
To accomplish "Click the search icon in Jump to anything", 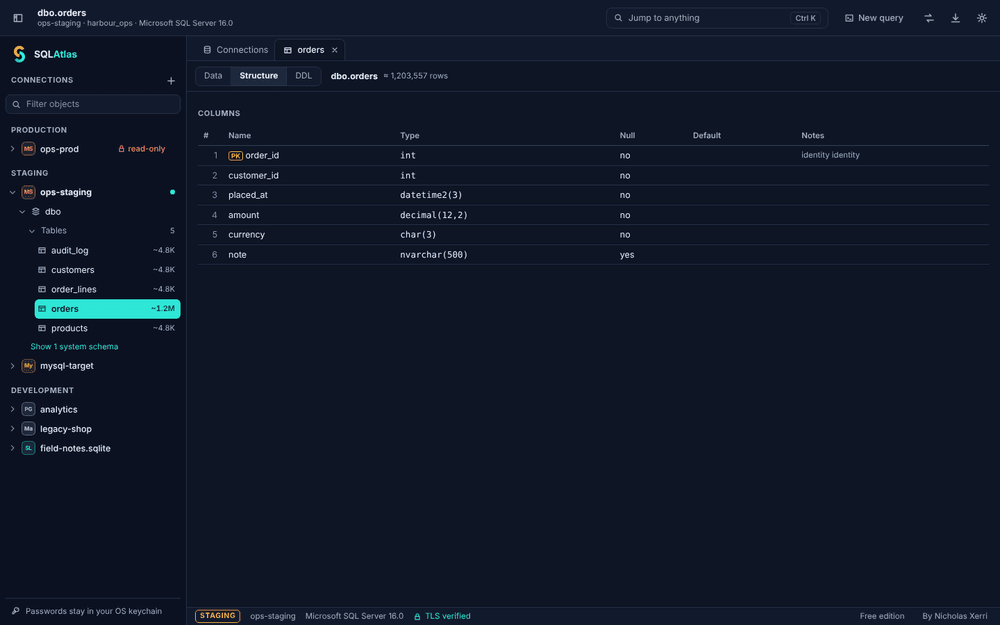I will tap(618, 18).
